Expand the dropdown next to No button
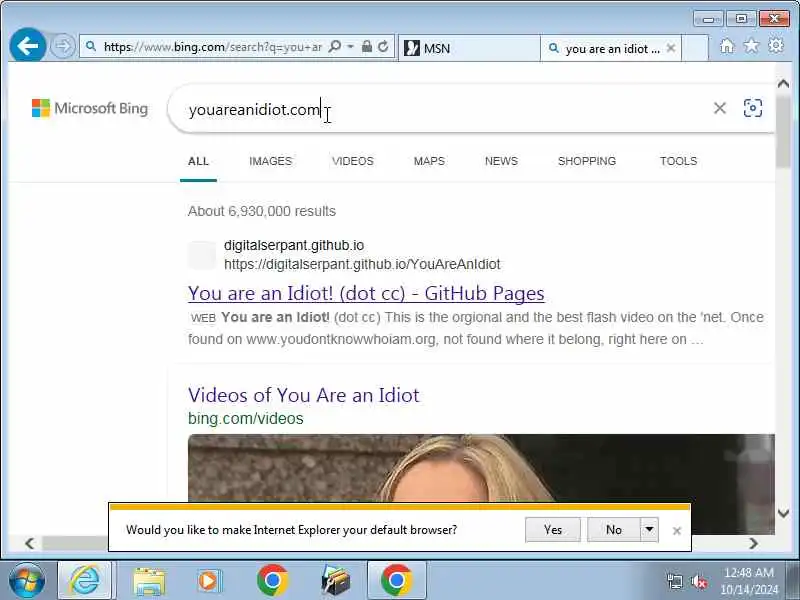This screenshot has width=800, height=600. point(649,530)
